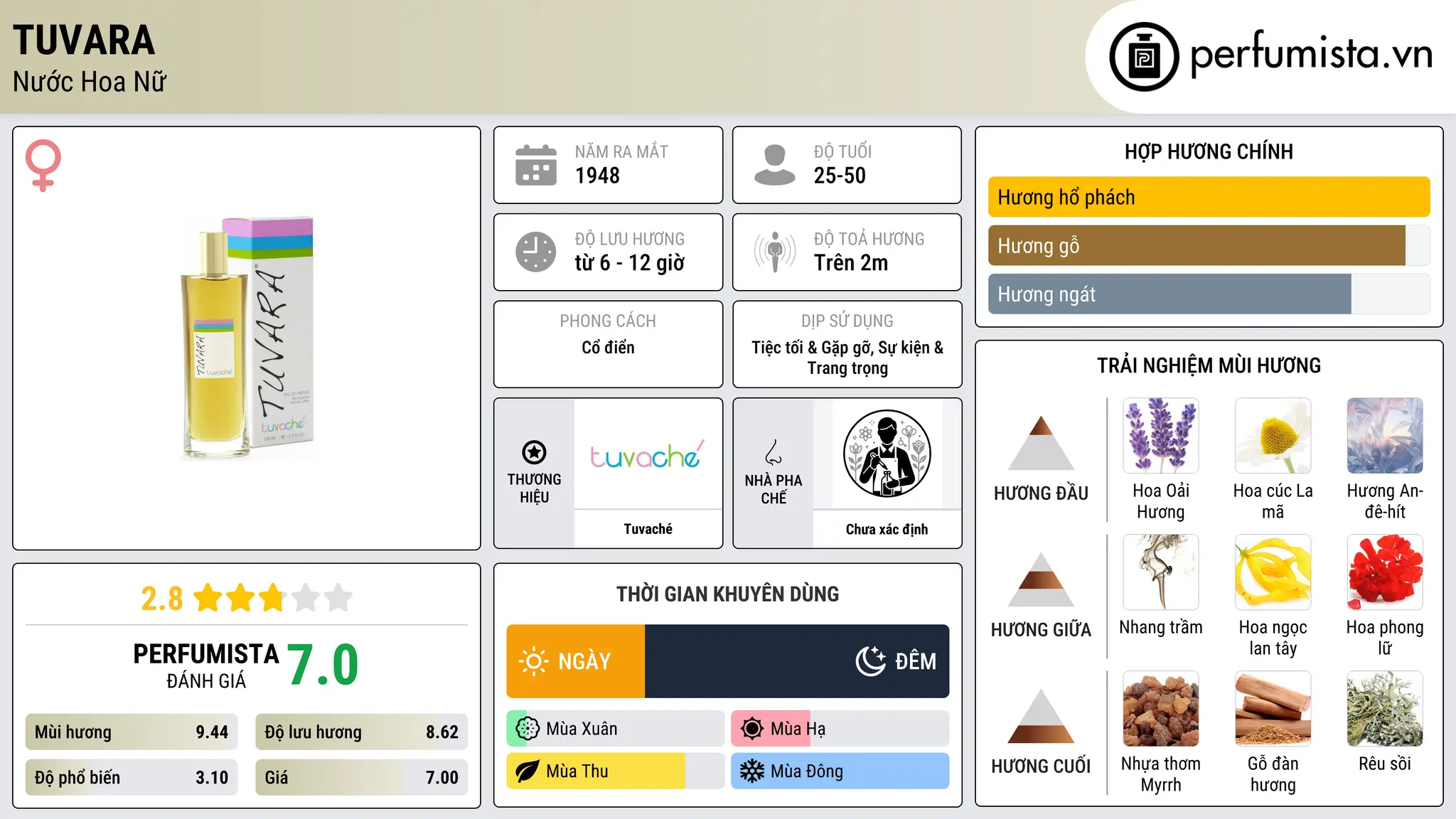Click the pink female gender symbol
This screenshot has width=1456, height=819.
click(x=43, y=165)
